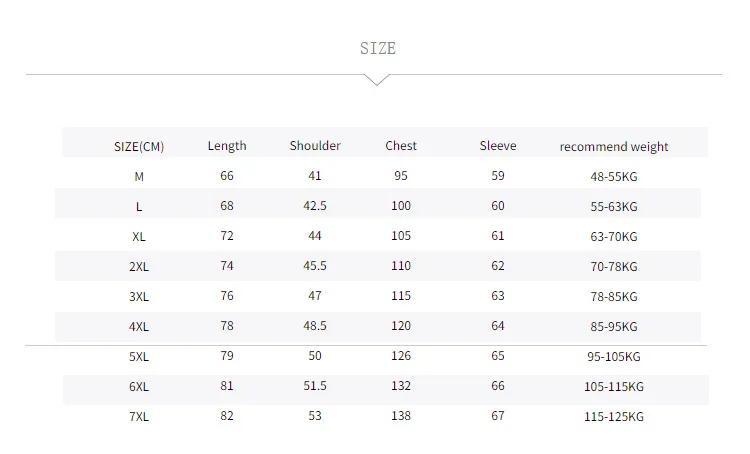Select the 5XL size row label
Viewport: 750px width, 454px height.
click(139, 356)
